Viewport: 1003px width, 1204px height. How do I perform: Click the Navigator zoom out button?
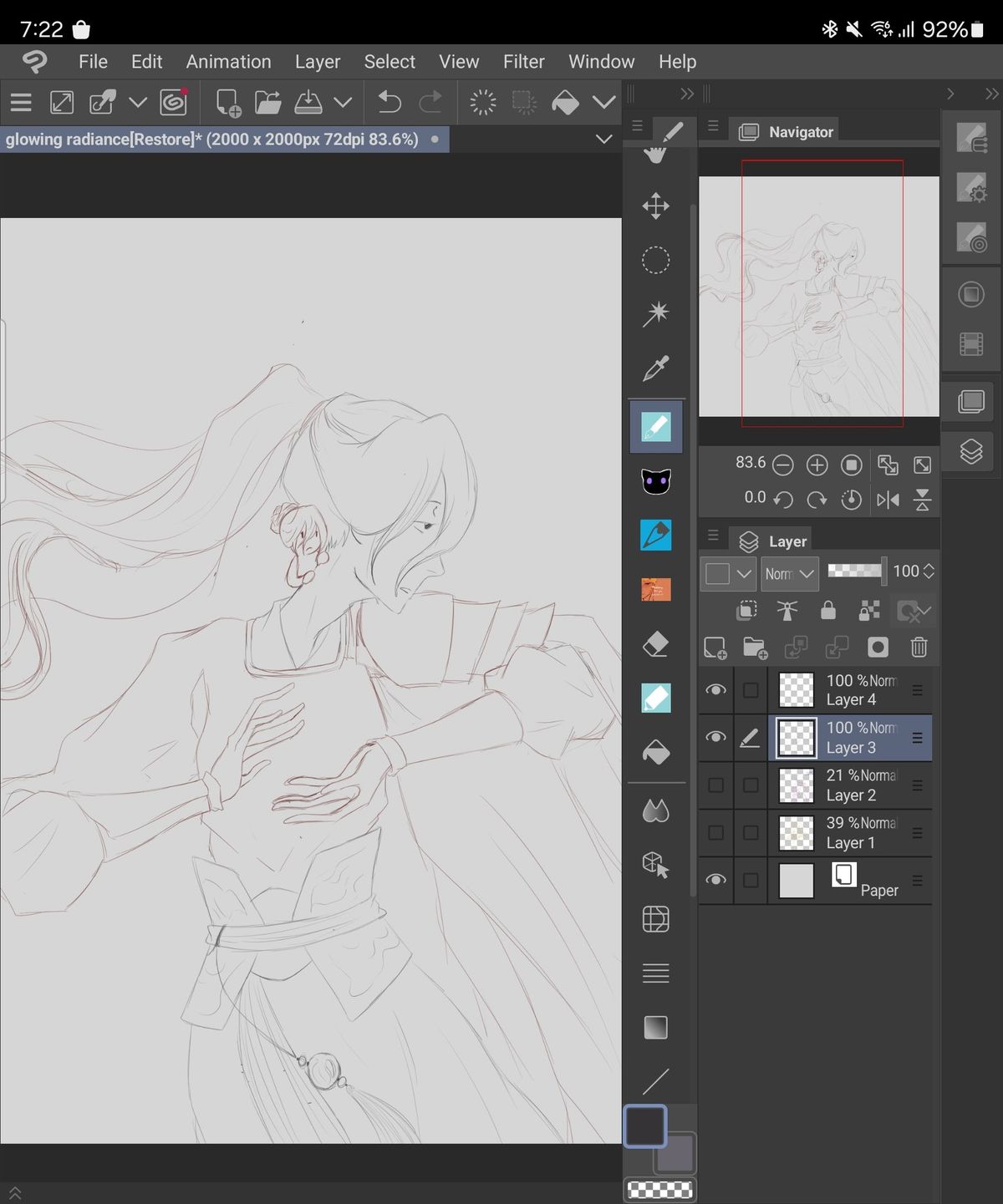coord(782,465)
